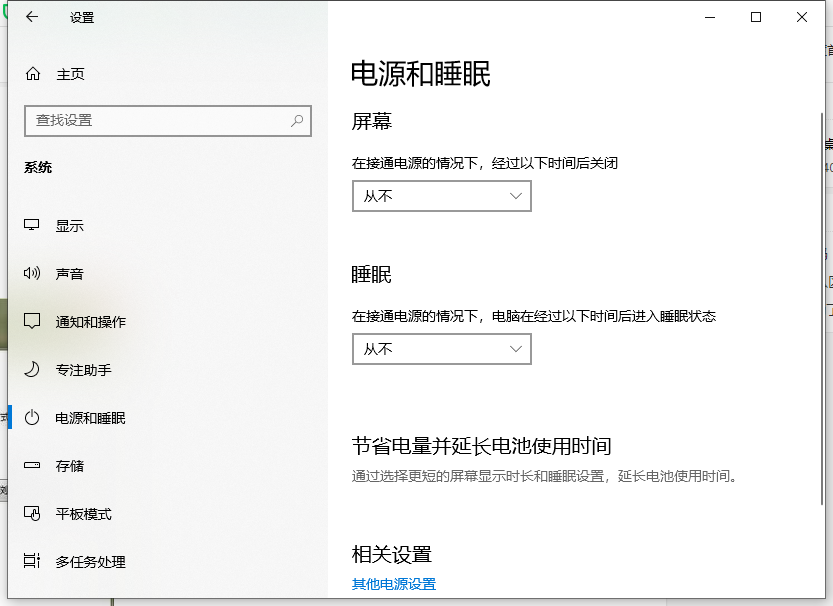Select the 显示 display icon in sidebar
Image resolution: width=833 pixels, height=606 pixels.
(x=31, y=225)
